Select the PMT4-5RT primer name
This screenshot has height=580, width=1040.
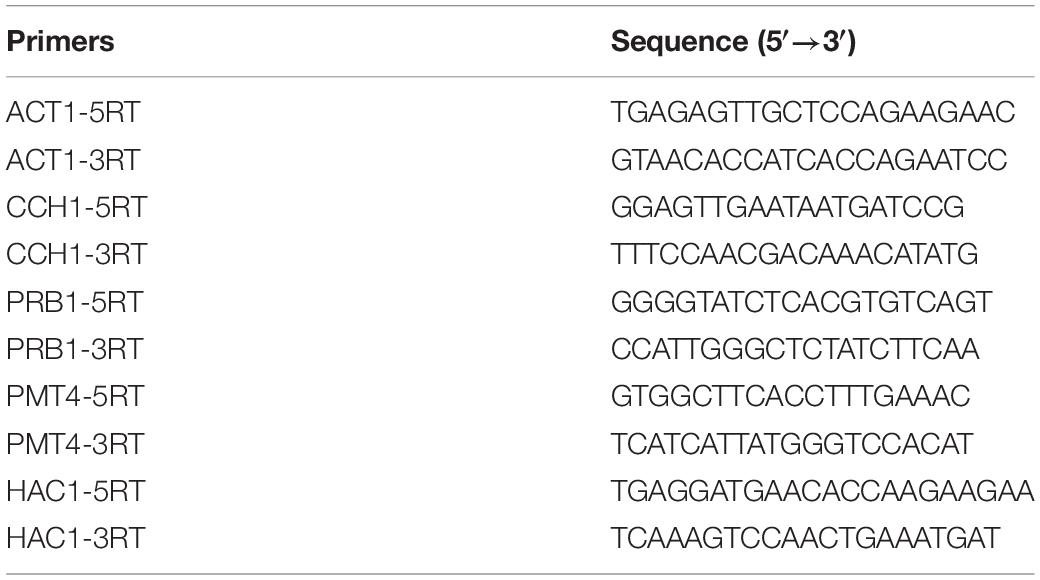point(75,396)
